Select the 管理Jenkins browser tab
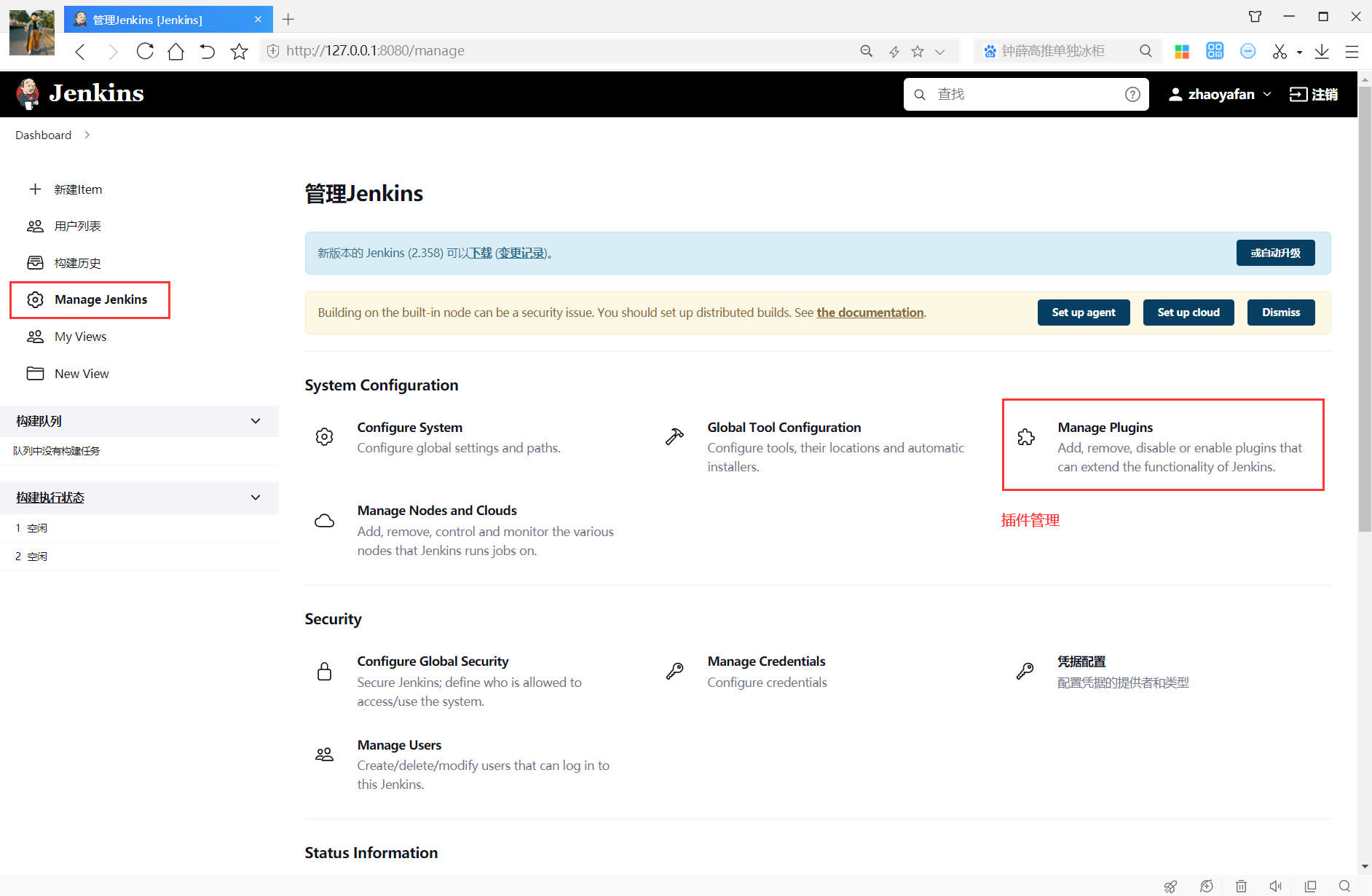The width and height of the screenshot is (1372, 896). point(168,20)
